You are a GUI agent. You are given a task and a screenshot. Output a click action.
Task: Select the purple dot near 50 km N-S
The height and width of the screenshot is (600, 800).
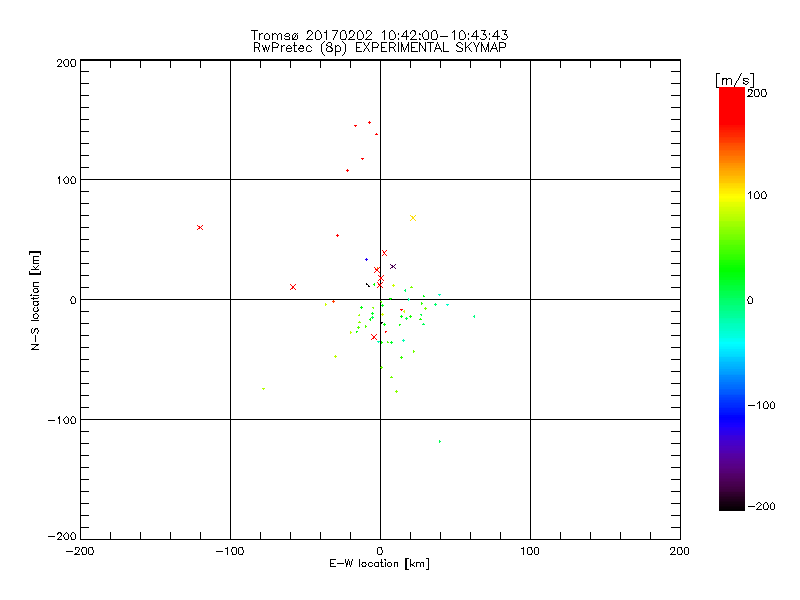pos(337,235)
